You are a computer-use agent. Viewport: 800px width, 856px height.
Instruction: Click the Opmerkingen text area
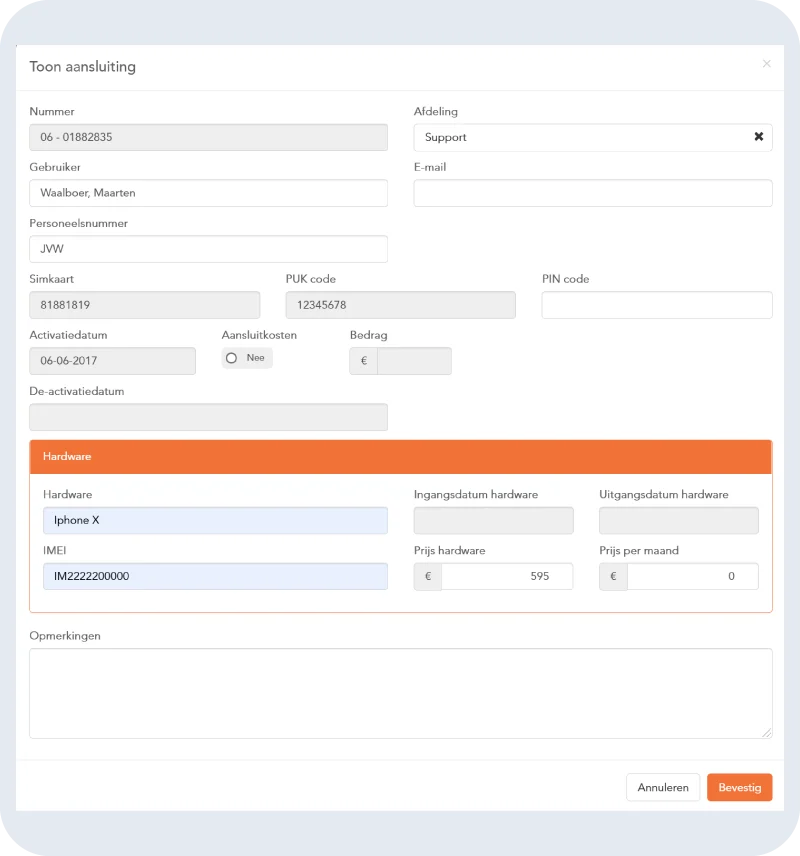click(x=401, y=693)
